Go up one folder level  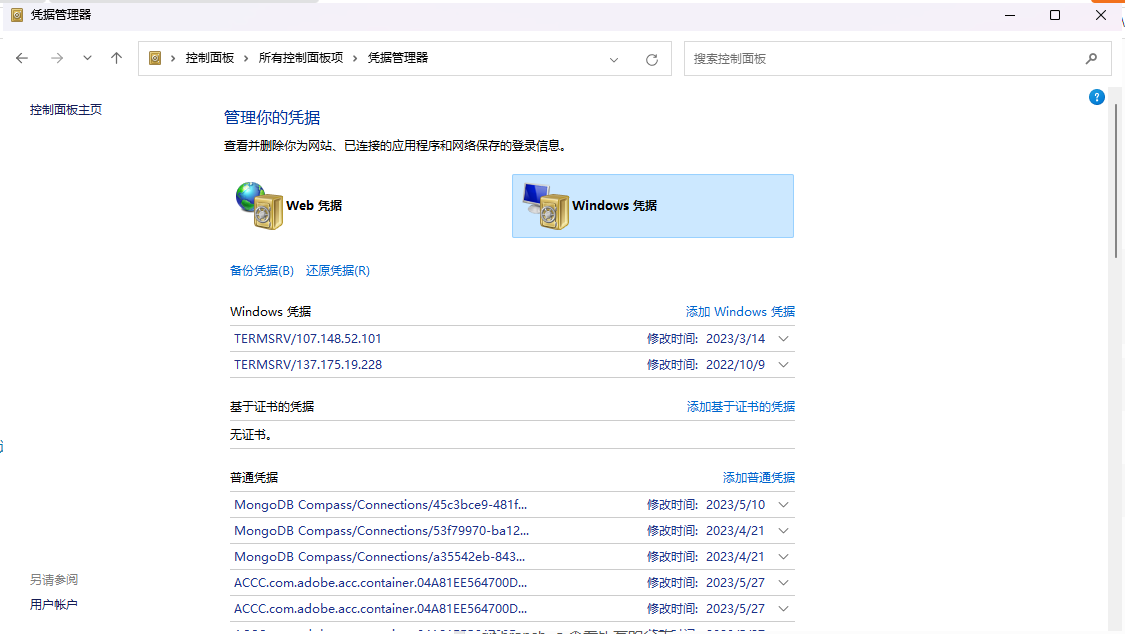point(116,58)
